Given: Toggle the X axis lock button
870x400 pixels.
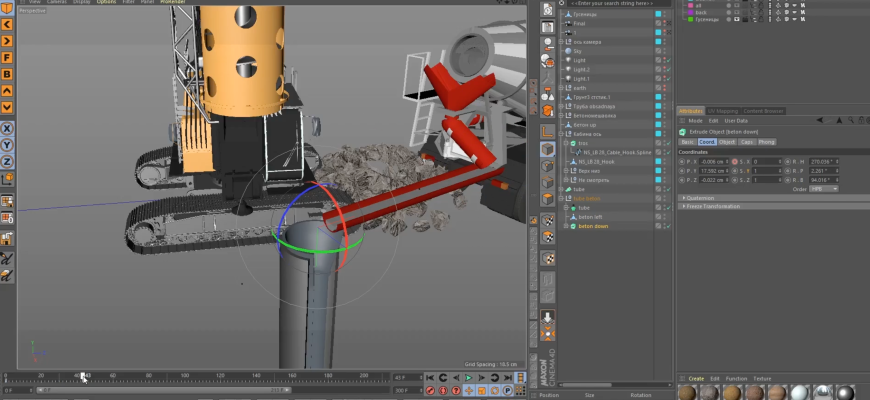Looking at the screenshot, I should pos(7,129).
